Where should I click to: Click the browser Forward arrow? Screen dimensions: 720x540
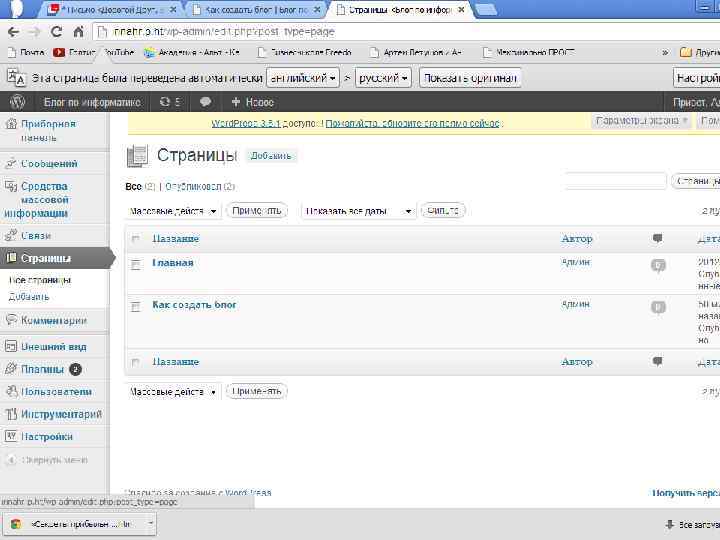pyautogui.click(x=34, y=32)
